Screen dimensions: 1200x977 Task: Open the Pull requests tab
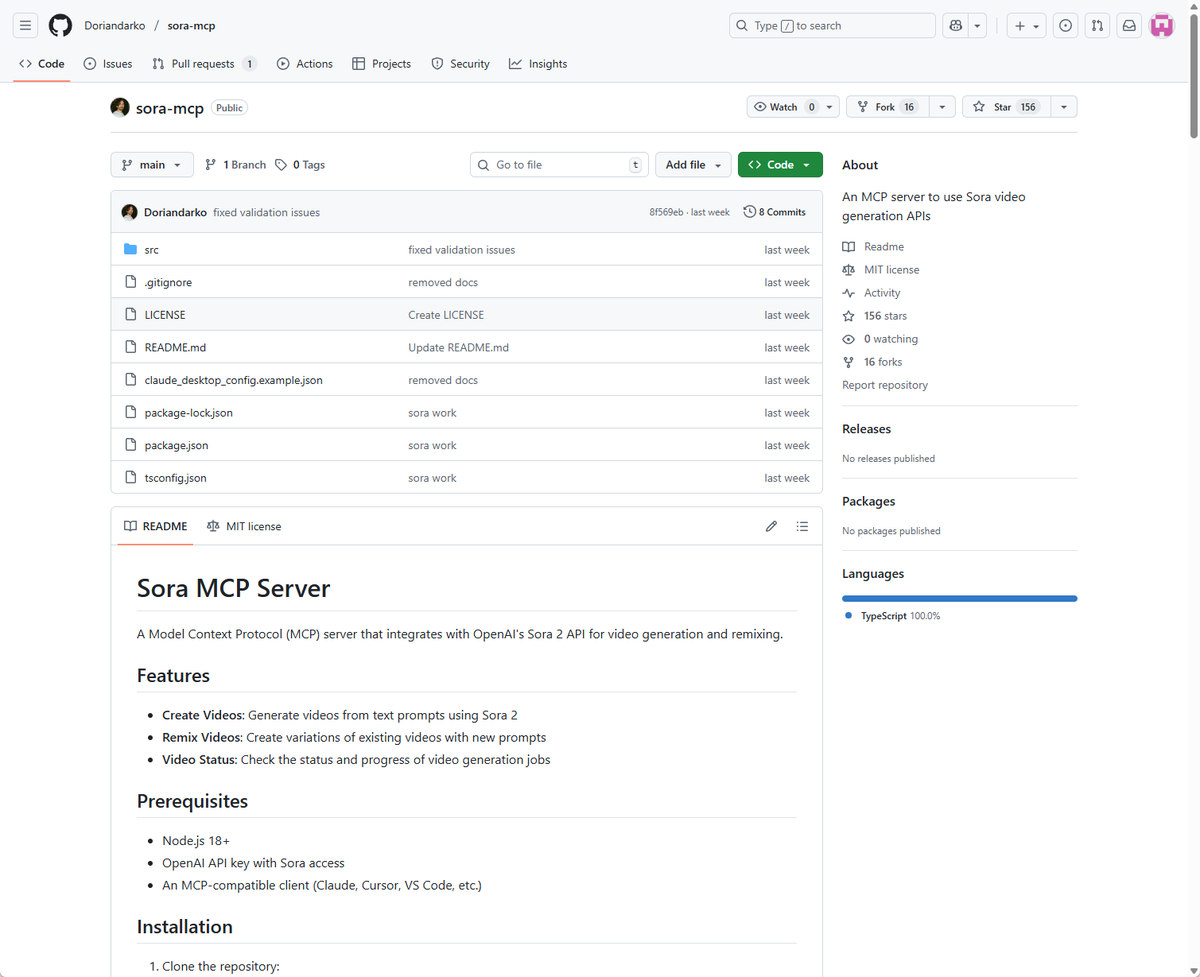click(x=204, y=64)
